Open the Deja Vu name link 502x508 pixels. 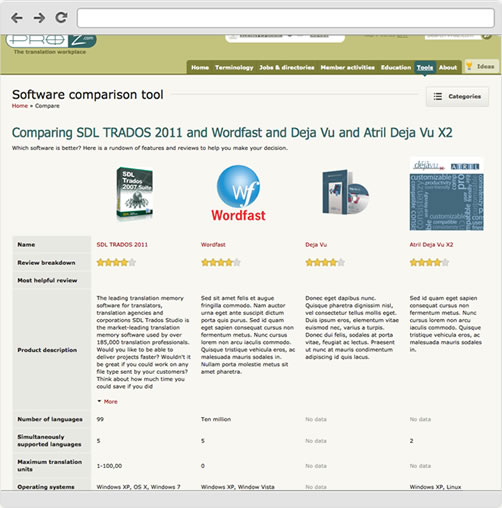click(x=316, y=245)
